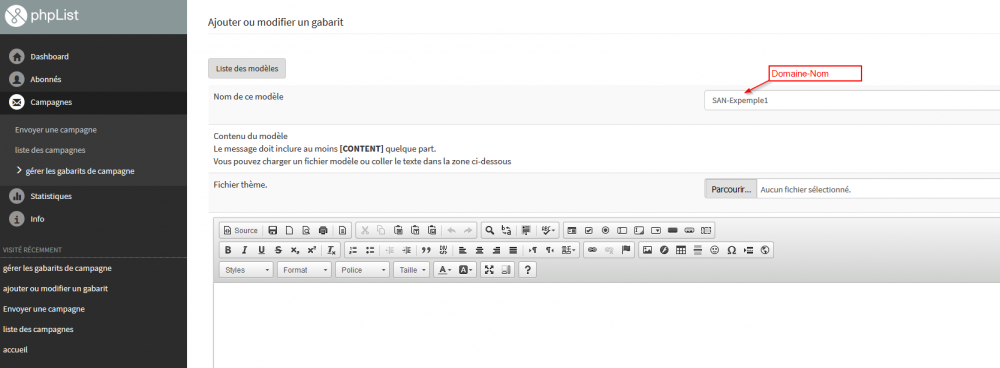This screenshot has height=368, width=1000.
Task: Click the Print icon in editor toolbar
Action: [x=323, y=230]
